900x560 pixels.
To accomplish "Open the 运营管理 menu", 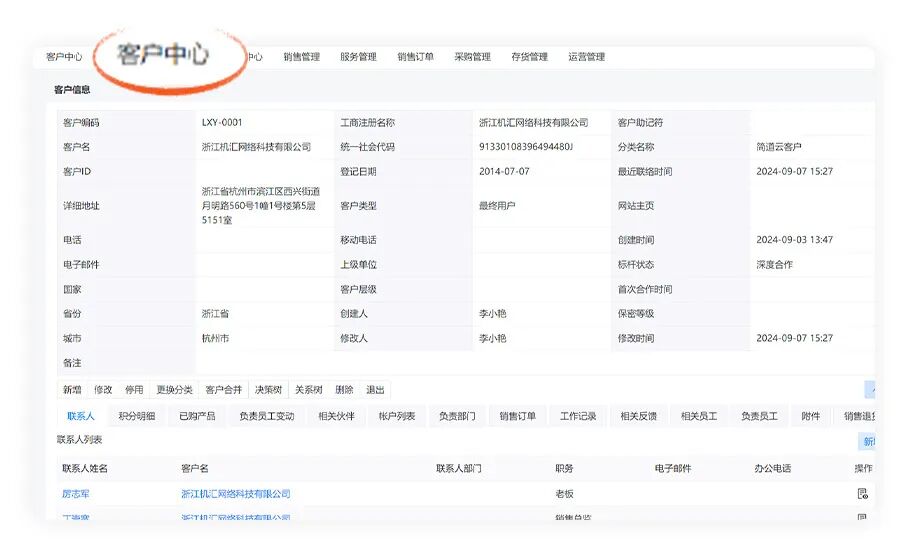I will (587, 57).
